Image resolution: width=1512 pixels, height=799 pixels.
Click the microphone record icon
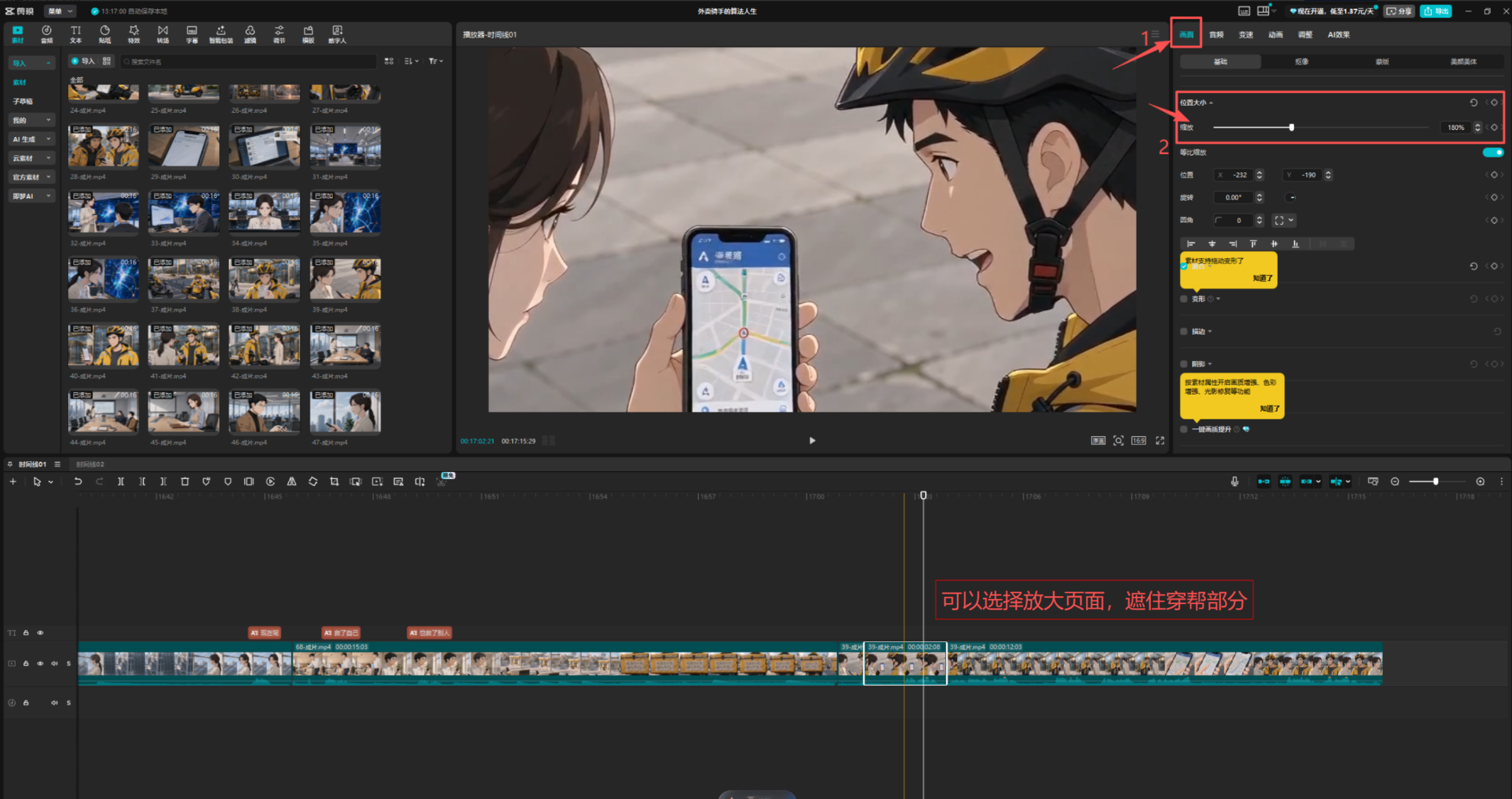coord(1234,481)
